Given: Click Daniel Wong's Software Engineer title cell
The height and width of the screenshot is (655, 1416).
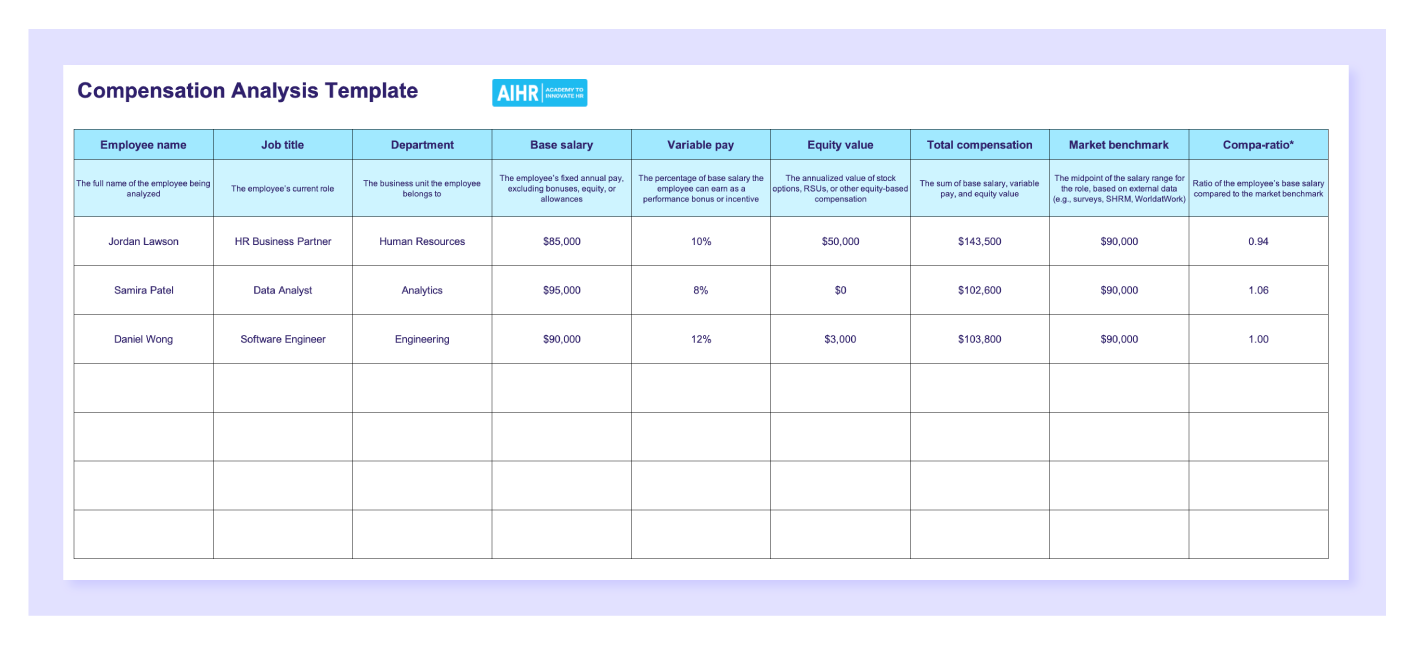Looking at the screenshot, I should click(x=282, y=339).
